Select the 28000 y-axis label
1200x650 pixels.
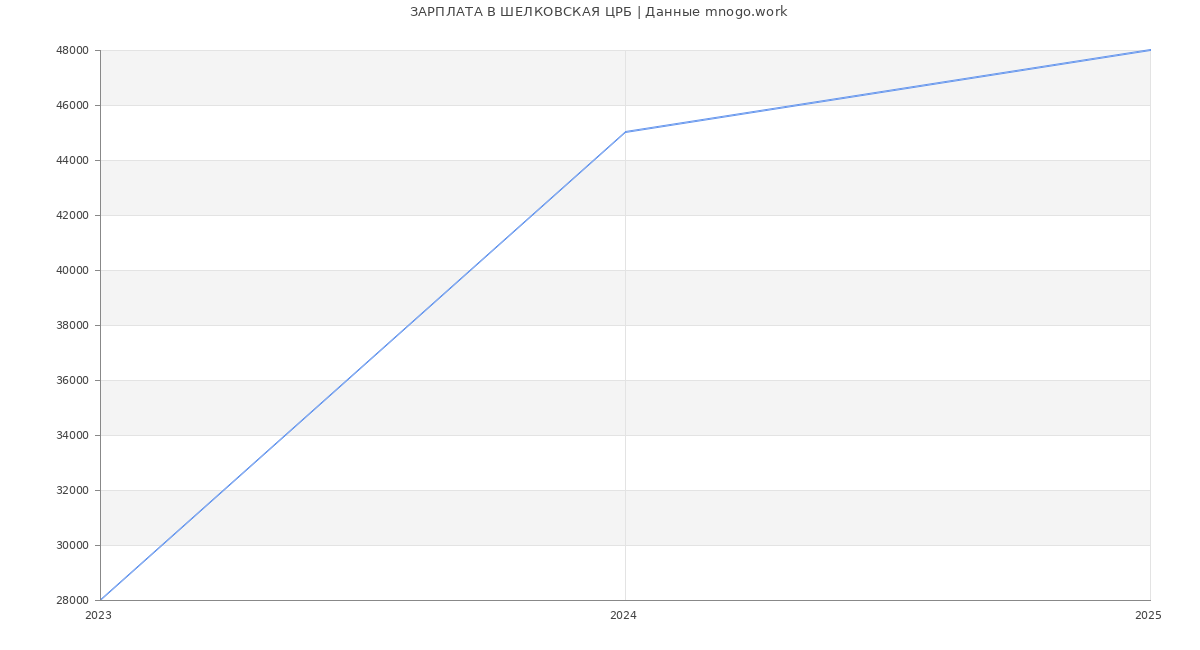point(72,601)
